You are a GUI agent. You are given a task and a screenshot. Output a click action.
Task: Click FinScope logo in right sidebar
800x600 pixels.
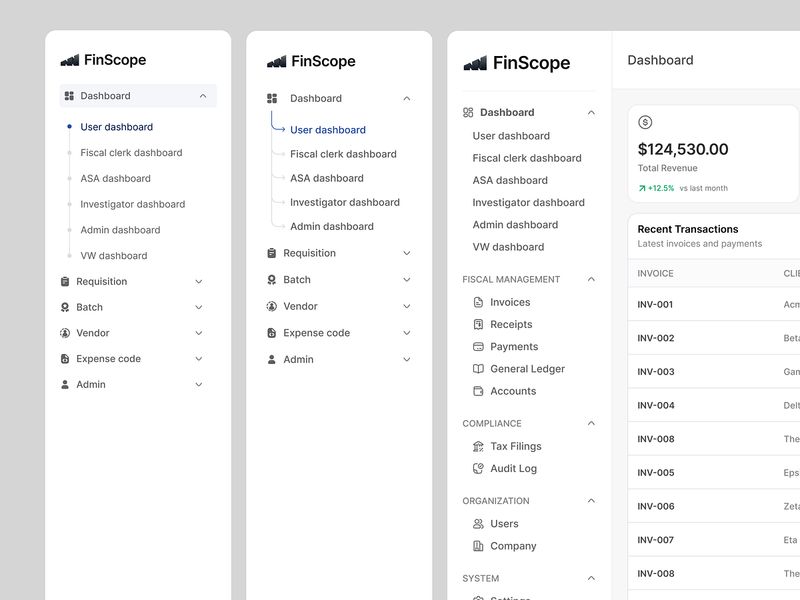click(516, 63)
